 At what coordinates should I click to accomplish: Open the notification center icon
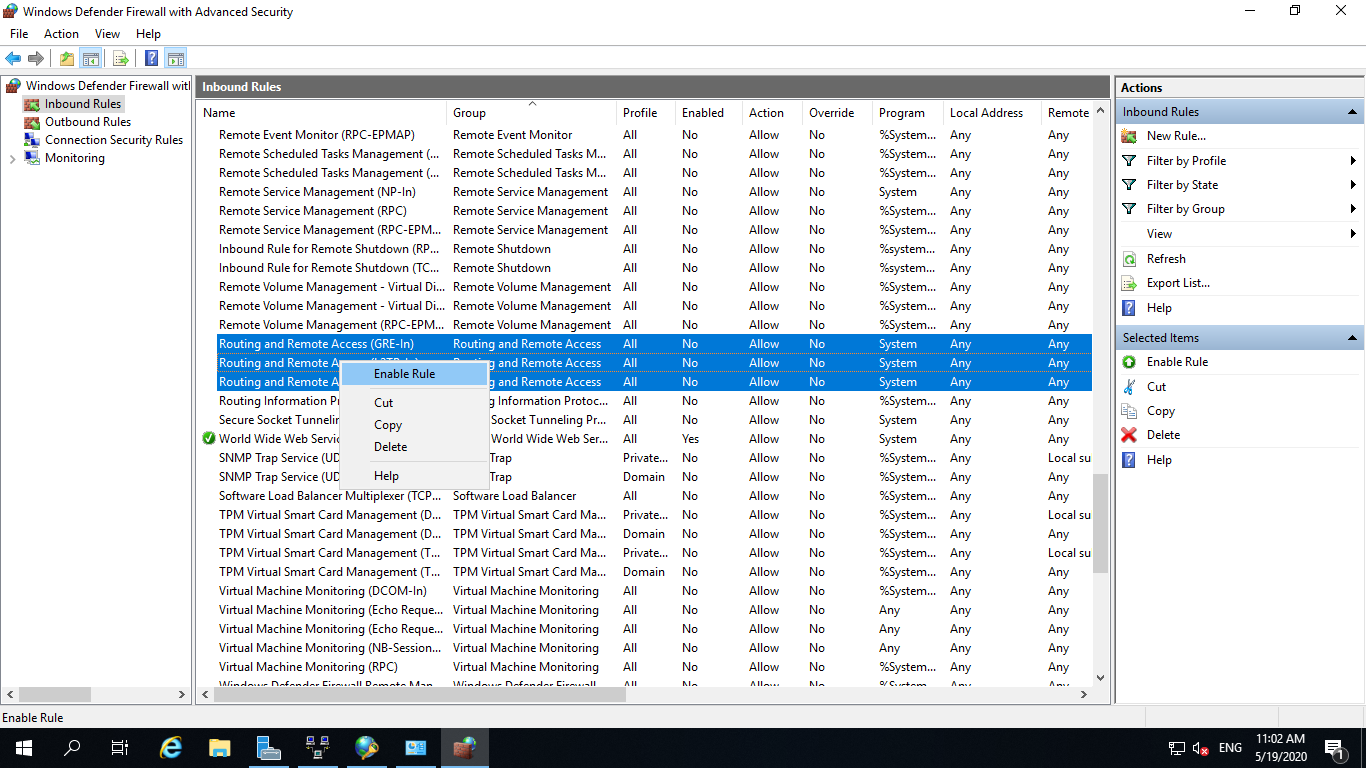coord(1333,747)
